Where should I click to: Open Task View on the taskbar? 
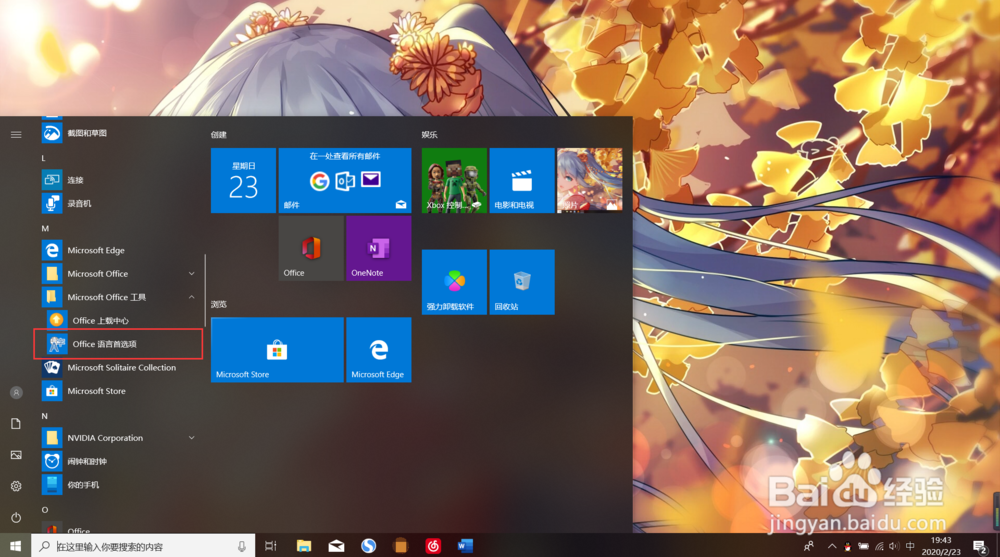click(270, 546)
